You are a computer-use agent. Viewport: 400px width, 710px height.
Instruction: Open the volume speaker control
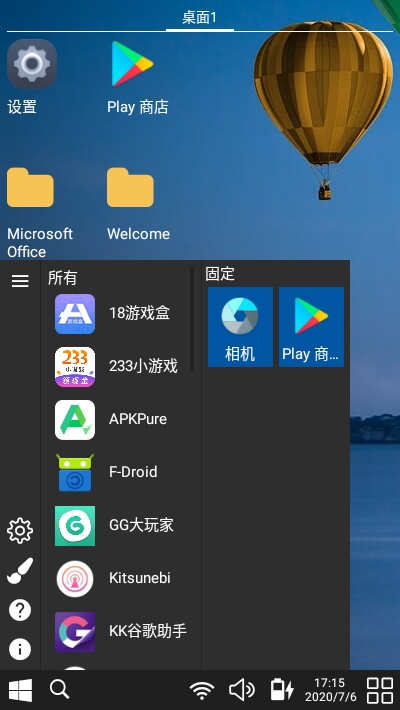tap(242, 690)
